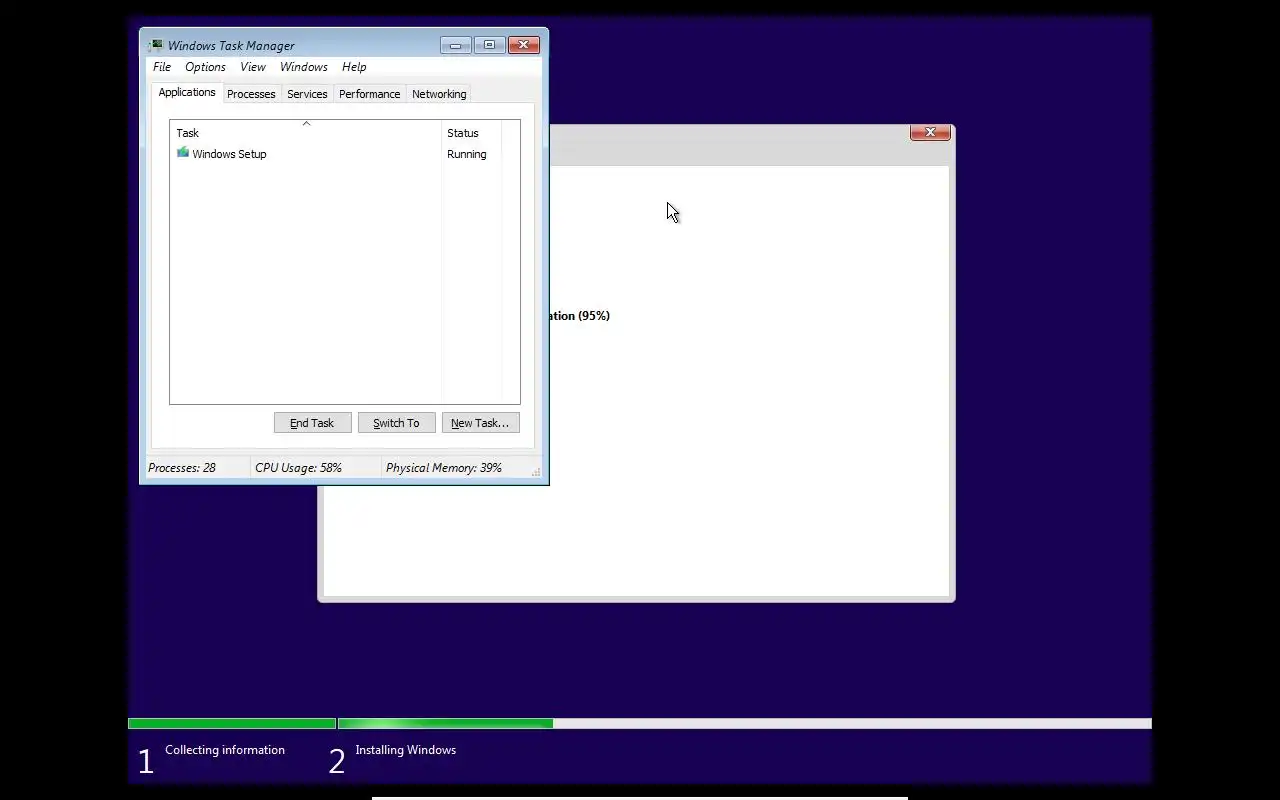
Task: Click the Installing Windows progress bar
Action: [x=745, y=723]
